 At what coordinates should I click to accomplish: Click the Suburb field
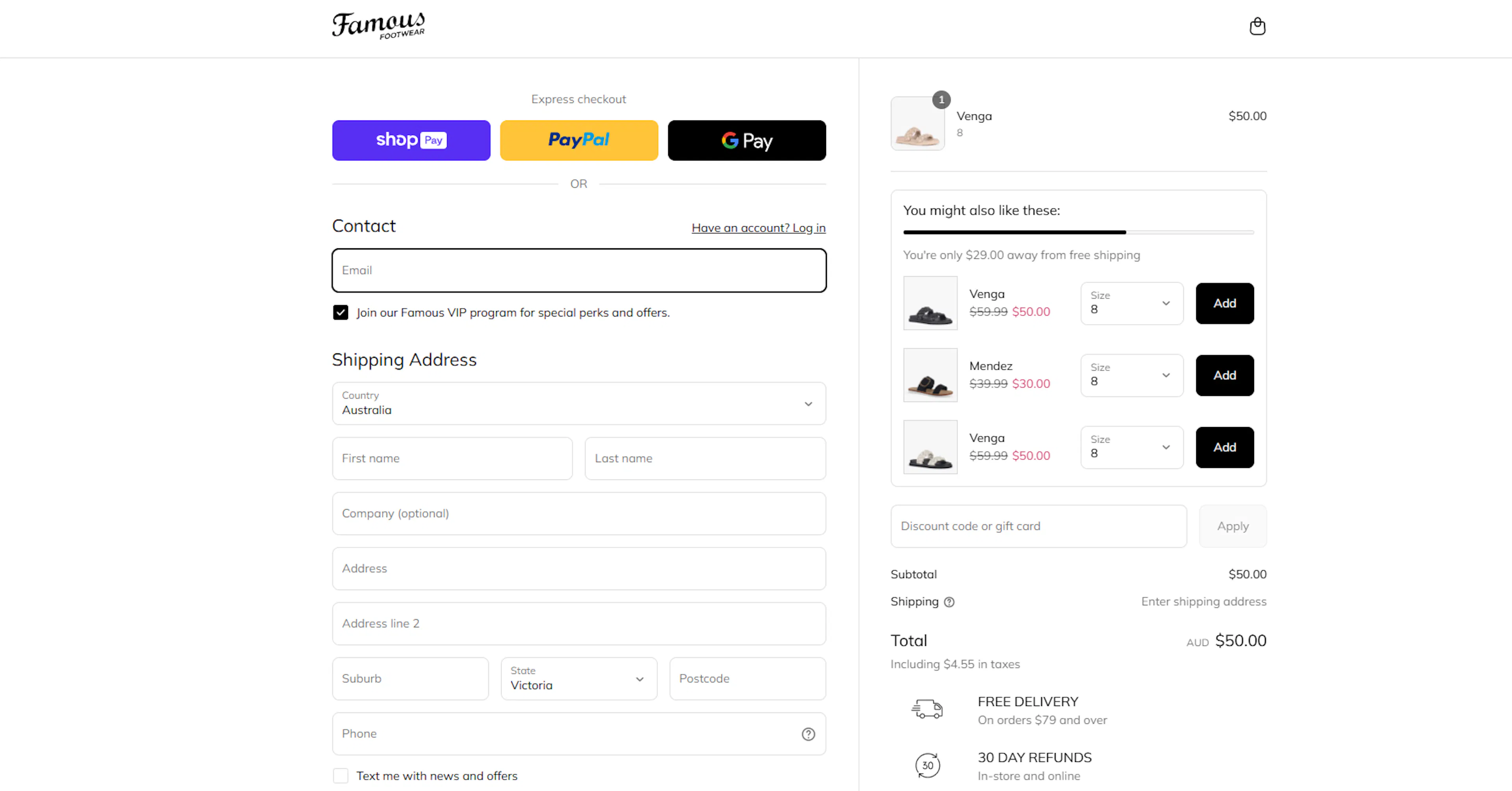(410, 679)
